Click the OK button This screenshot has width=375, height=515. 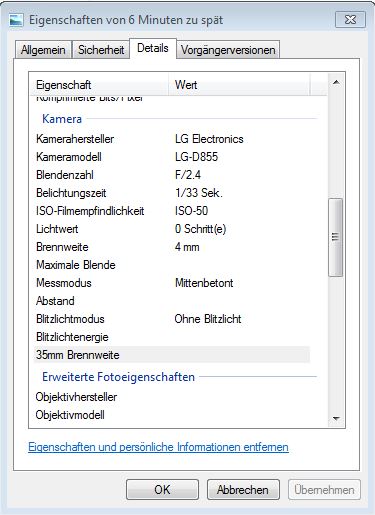pos(162,490)
